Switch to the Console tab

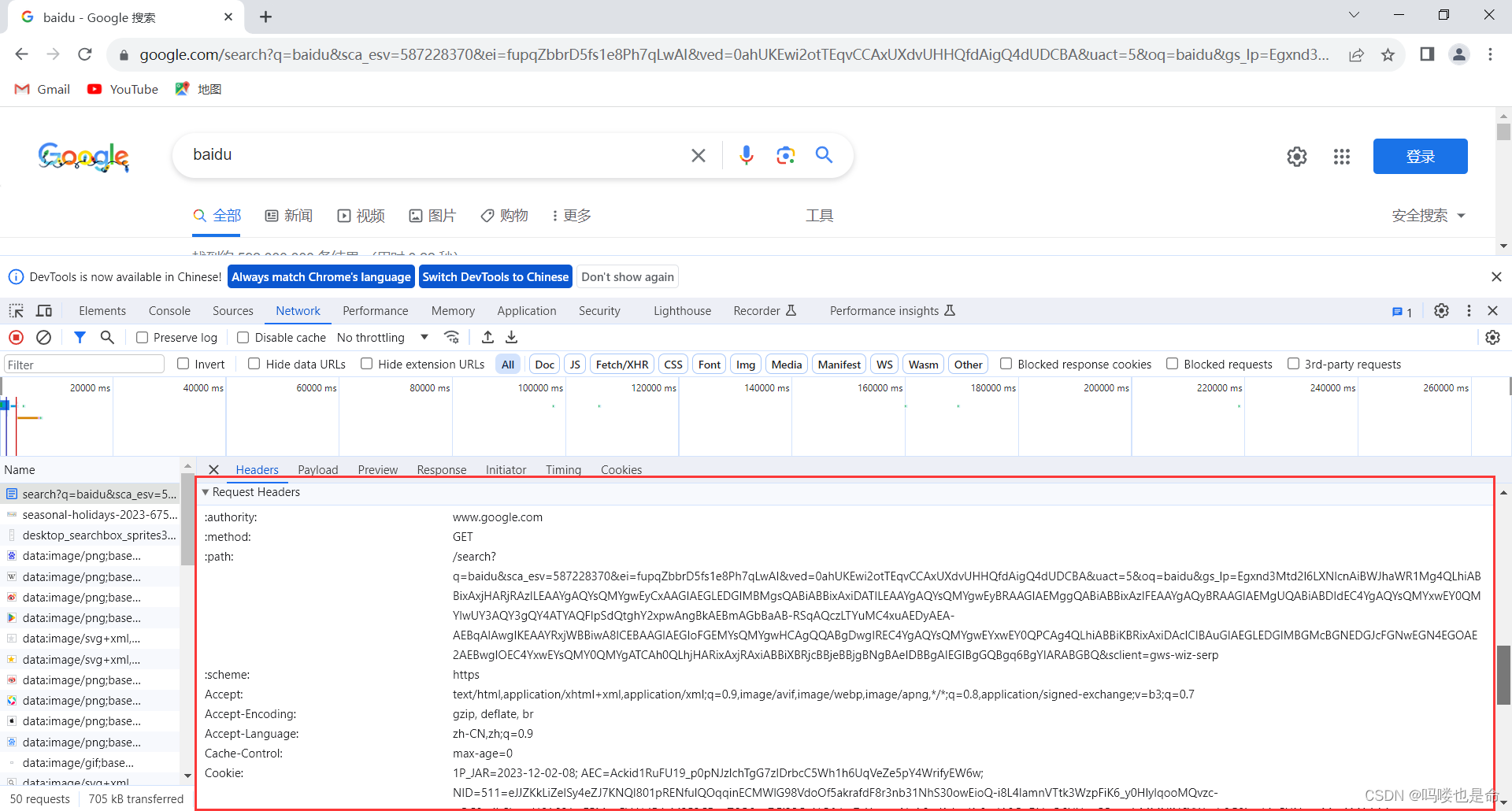click(169, 311)
